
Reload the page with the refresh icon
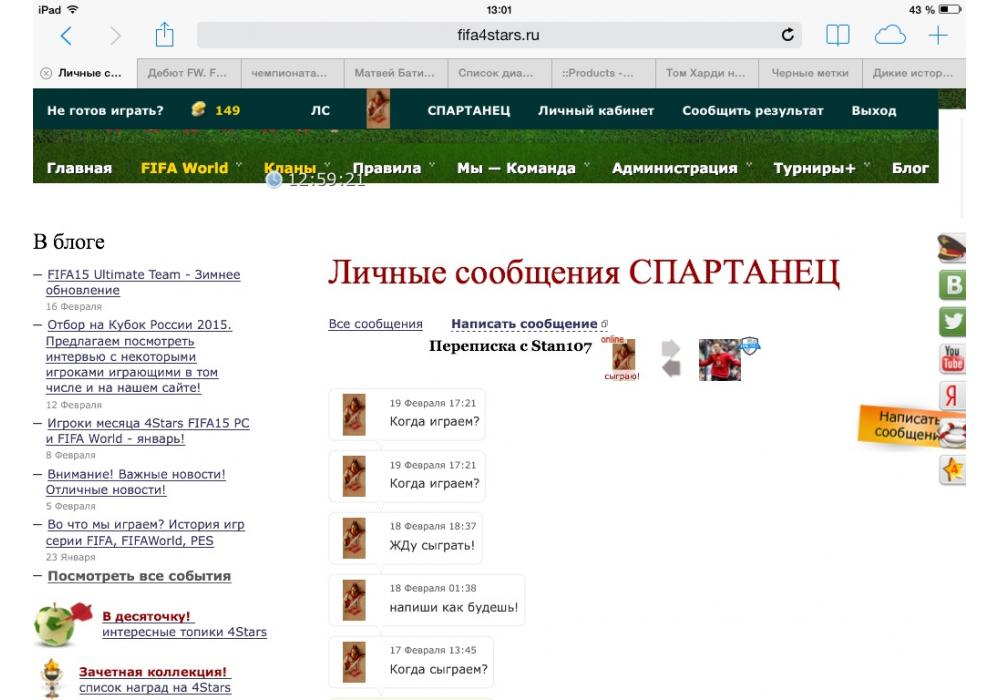point(788,36)
